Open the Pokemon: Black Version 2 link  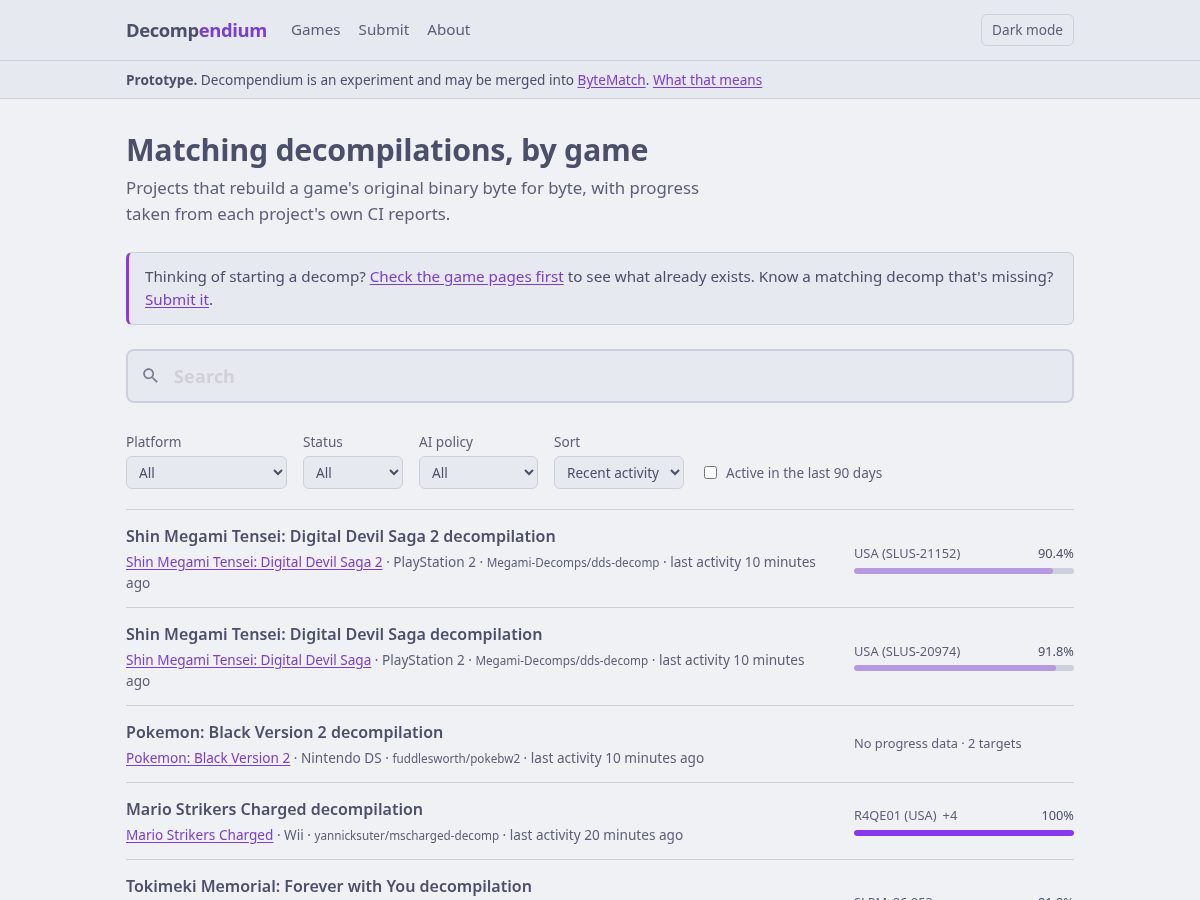[208, 758]
